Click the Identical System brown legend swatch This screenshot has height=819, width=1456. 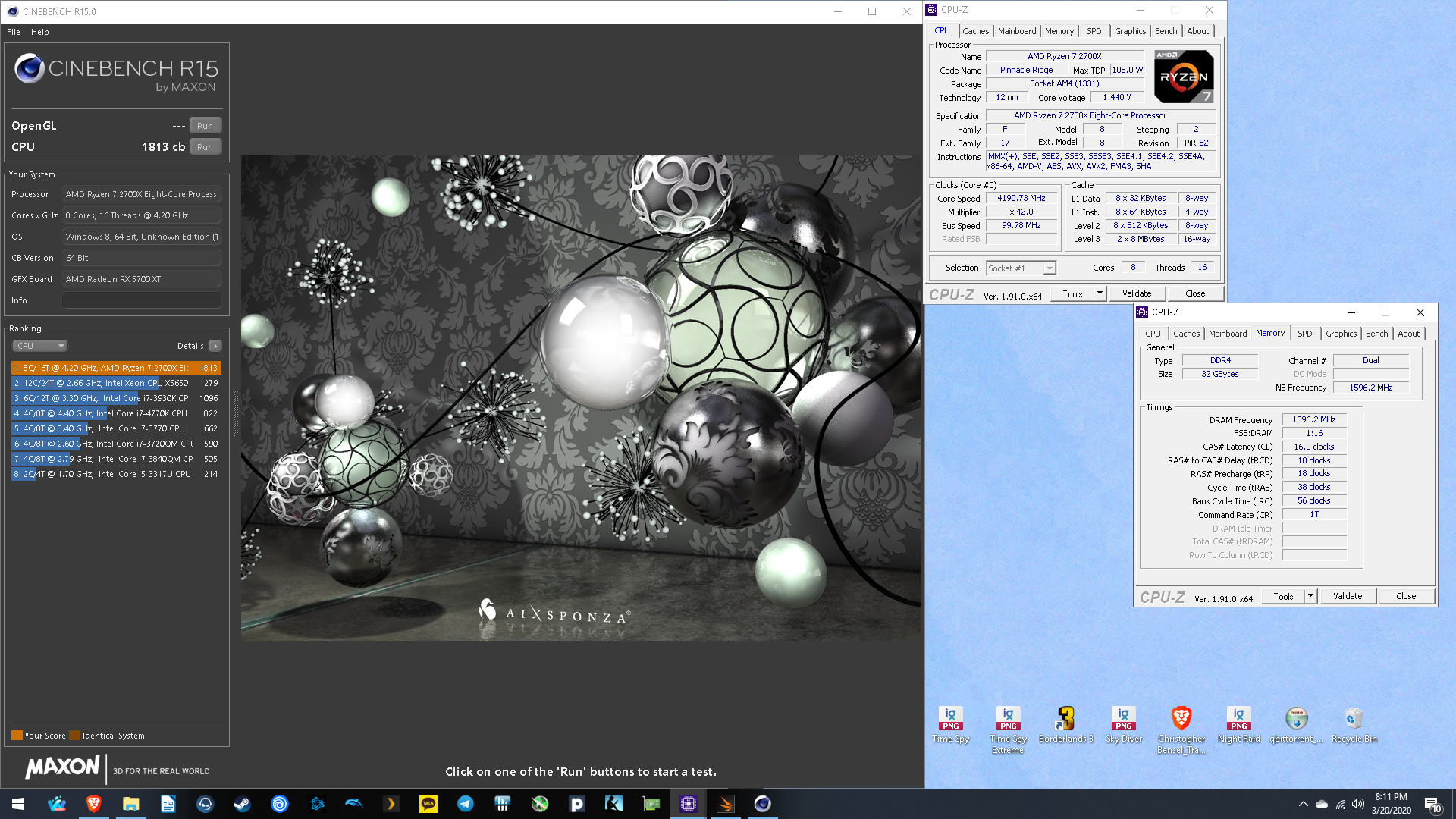click(74, 736)
